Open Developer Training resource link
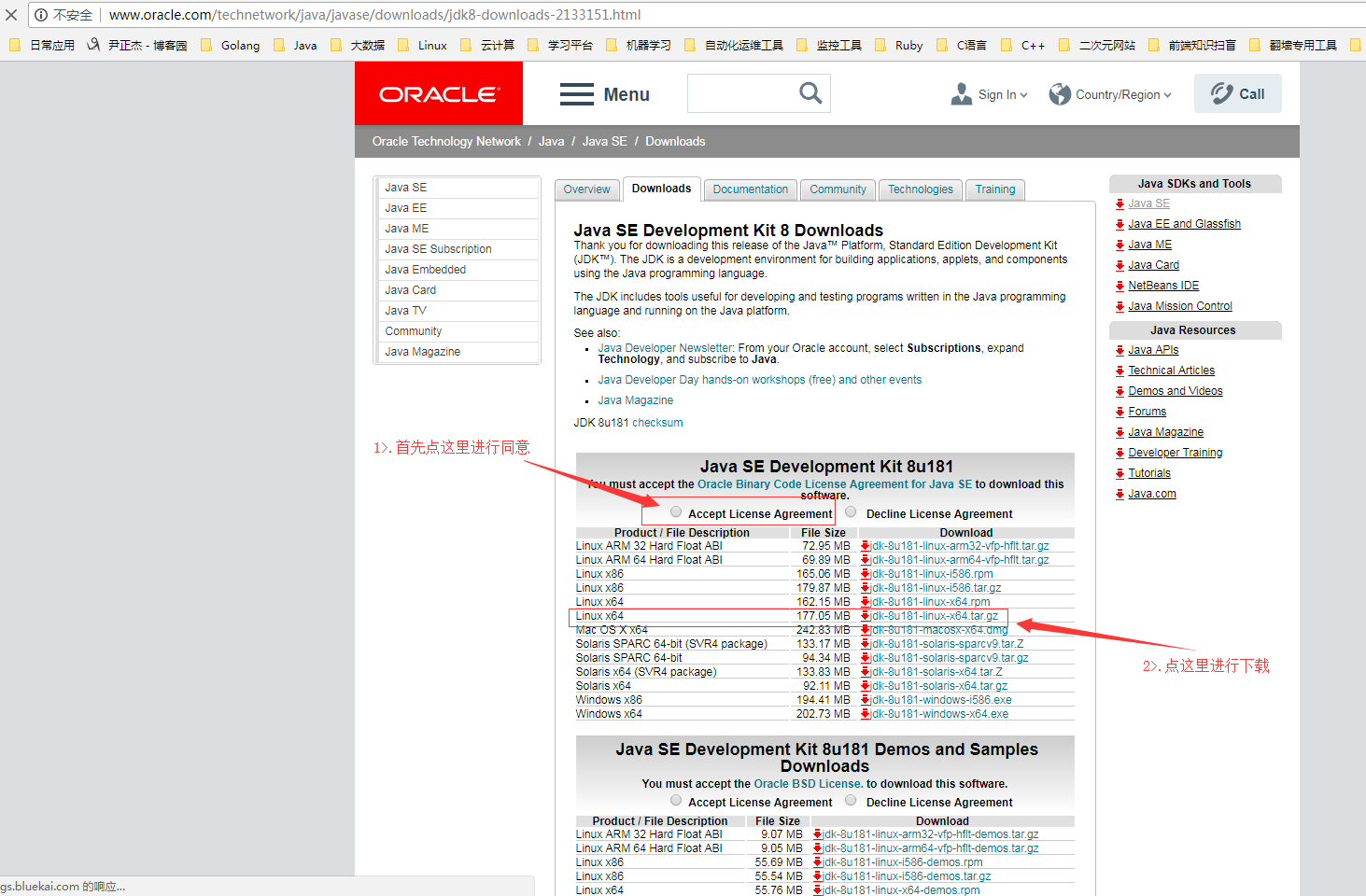Image resolution: width=1366 pixels, height=896 pixels. pos(1176,453)
